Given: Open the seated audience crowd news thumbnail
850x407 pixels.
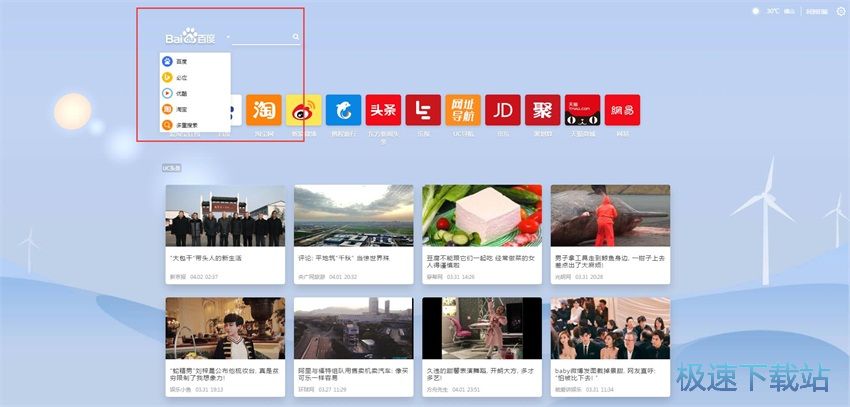Looking at the screenshot, I should pos(610,328).
